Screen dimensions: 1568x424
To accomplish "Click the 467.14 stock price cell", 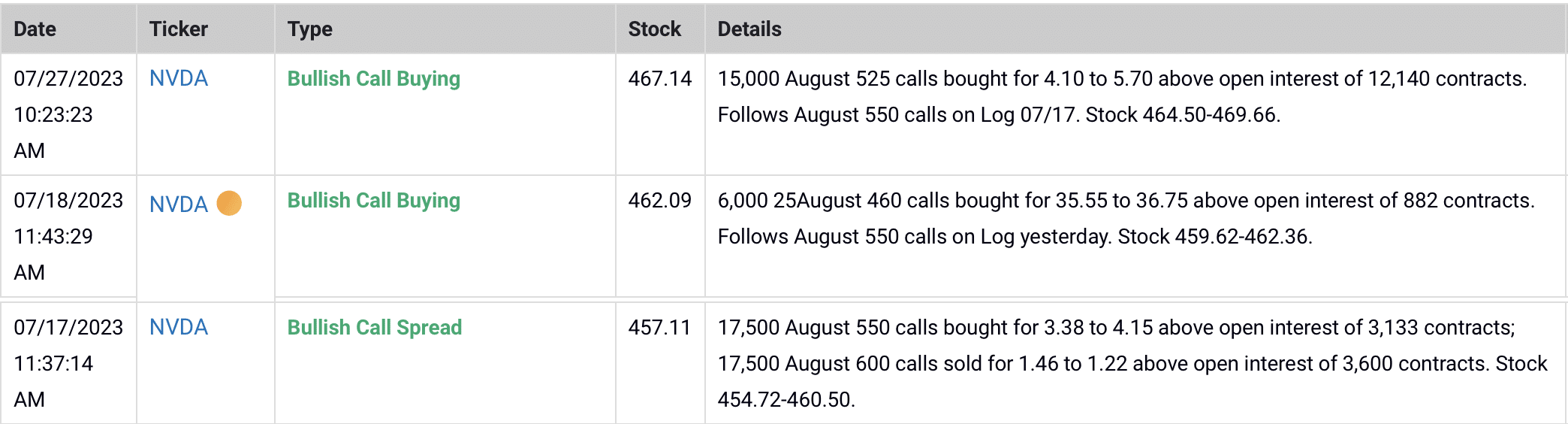I will [x=660, y=78].
